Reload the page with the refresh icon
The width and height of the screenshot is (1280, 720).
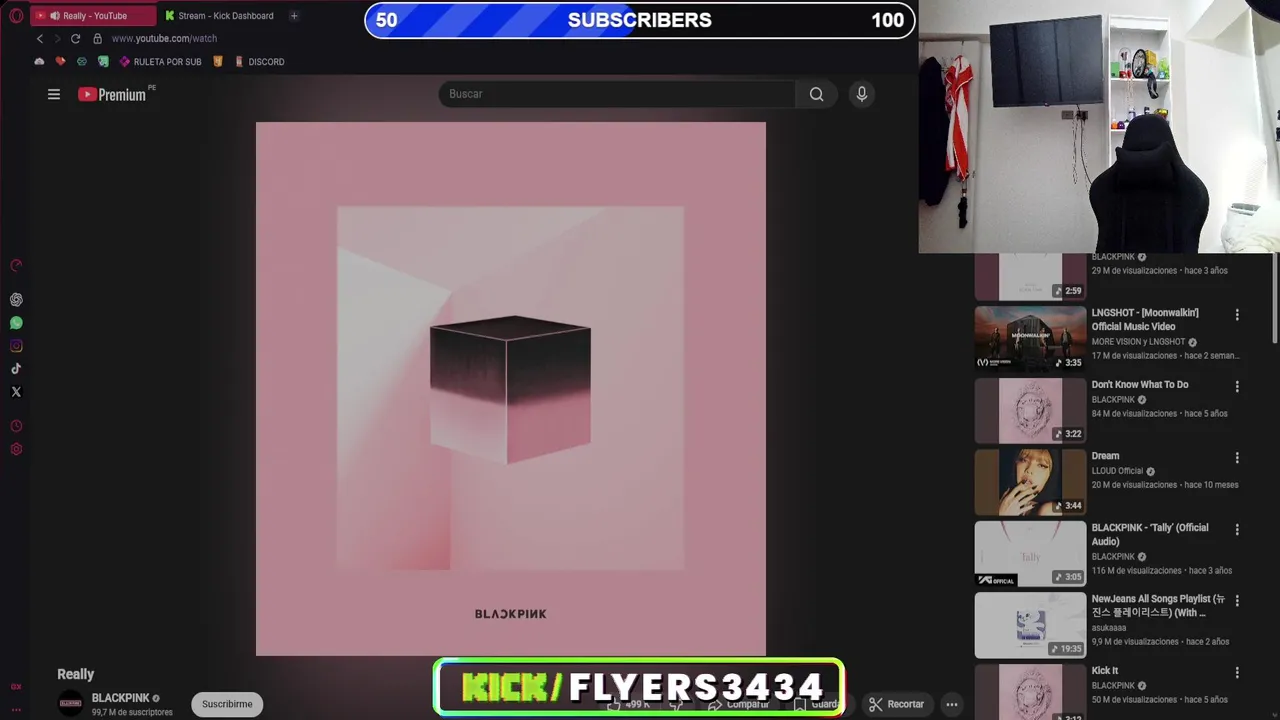pos(75,38)
